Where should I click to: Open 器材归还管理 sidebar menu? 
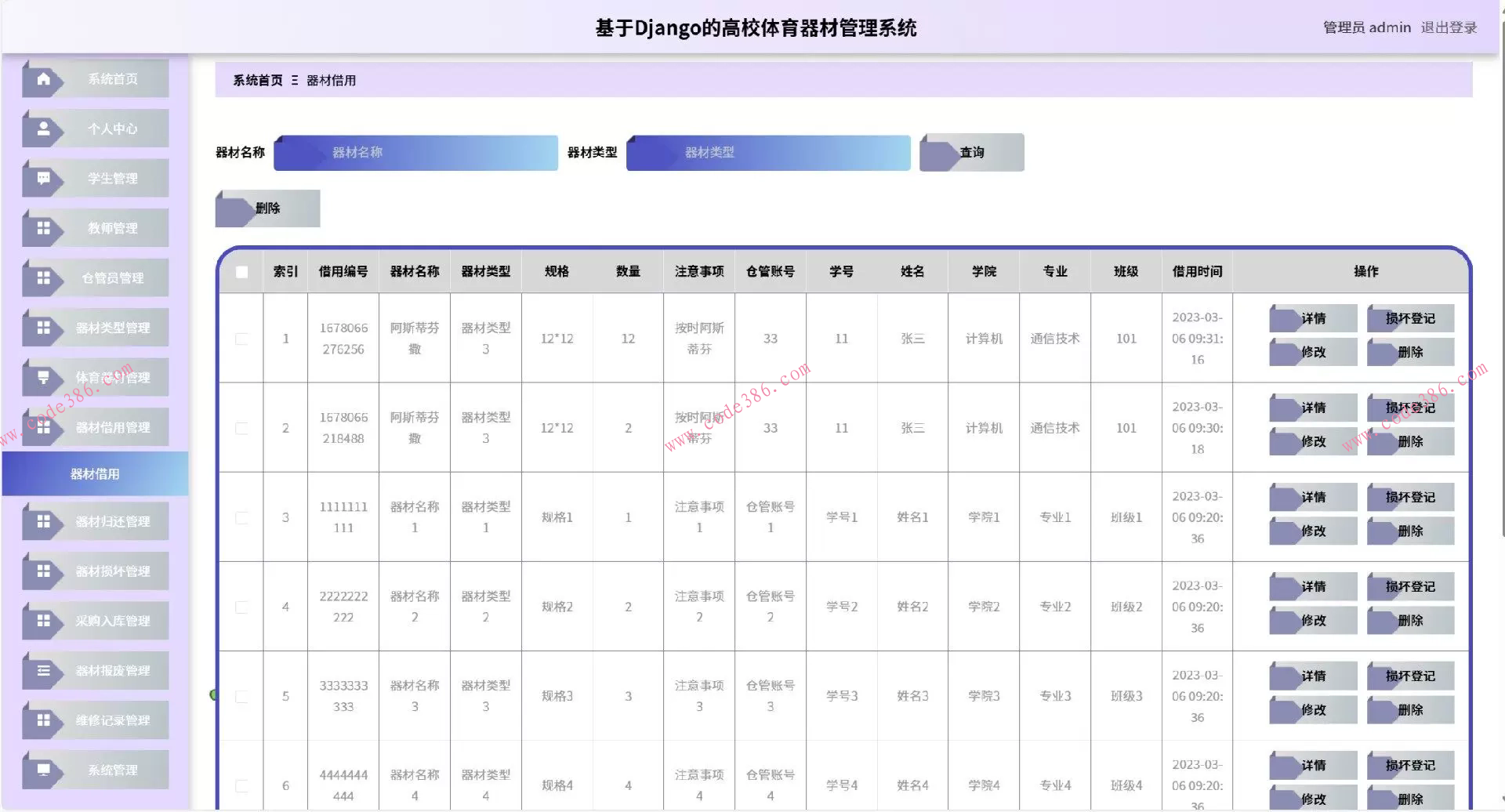(96, 521)
